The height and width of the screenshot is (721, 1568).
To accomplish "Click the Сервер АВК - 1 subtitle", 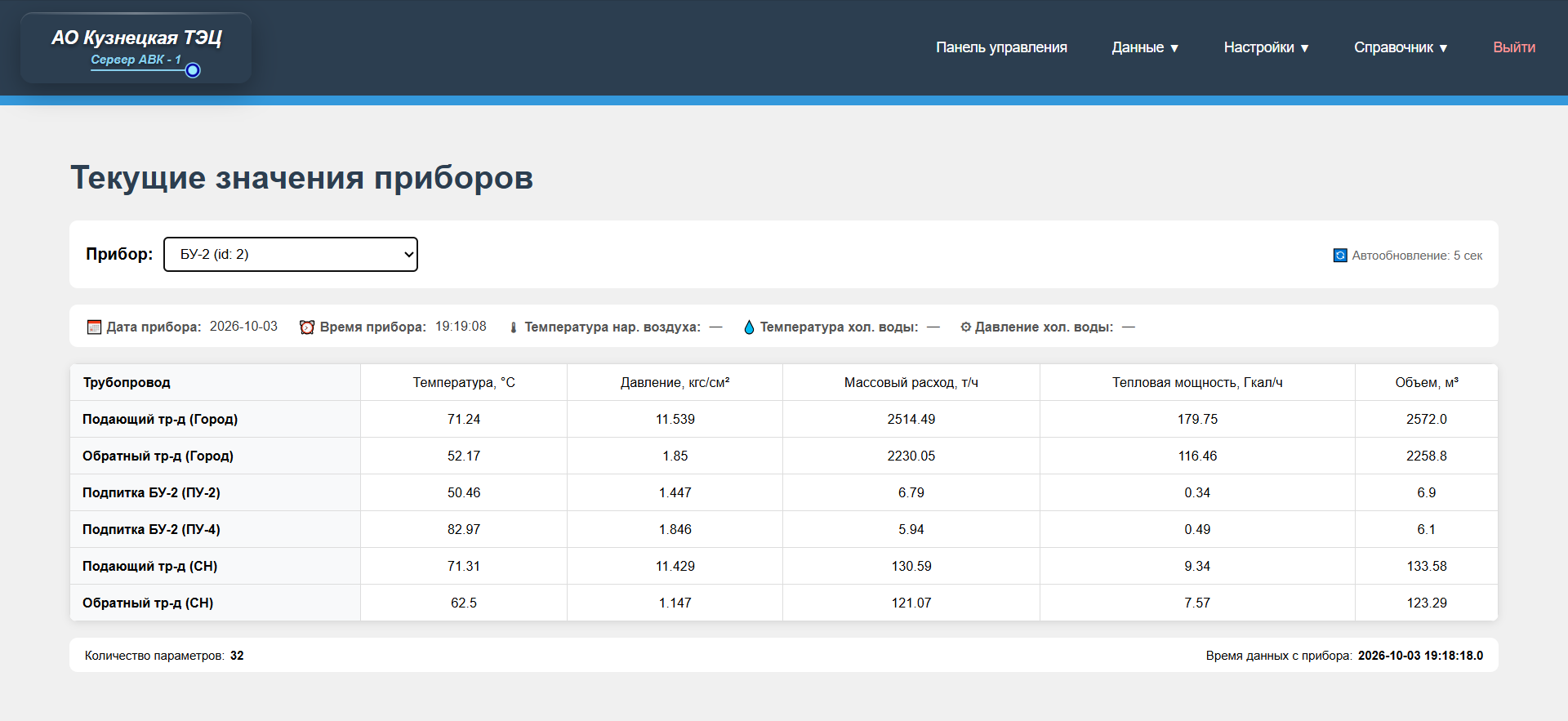I will tap(136, 60).
